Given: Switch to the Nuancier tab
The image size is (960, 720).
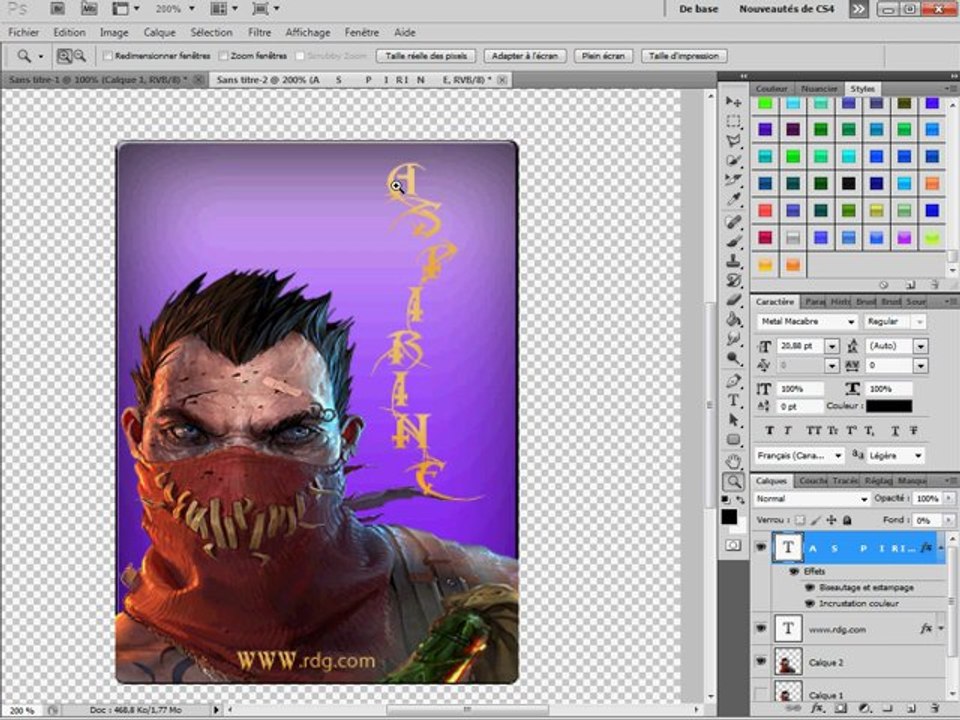Looking at the screenshot, I should [819, 89].
